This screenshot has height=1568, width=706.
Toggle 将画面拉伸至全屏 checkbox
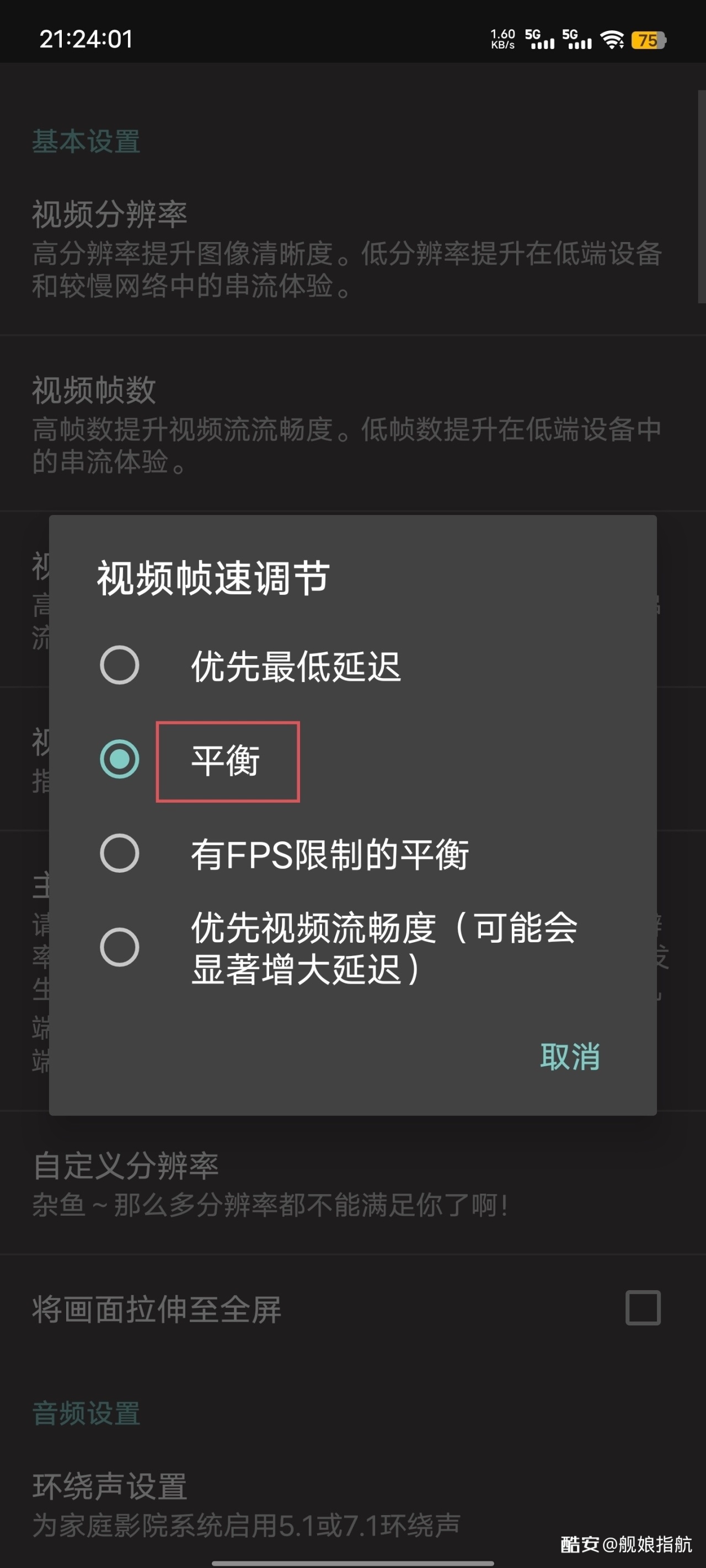click(x=643, y=1307)
